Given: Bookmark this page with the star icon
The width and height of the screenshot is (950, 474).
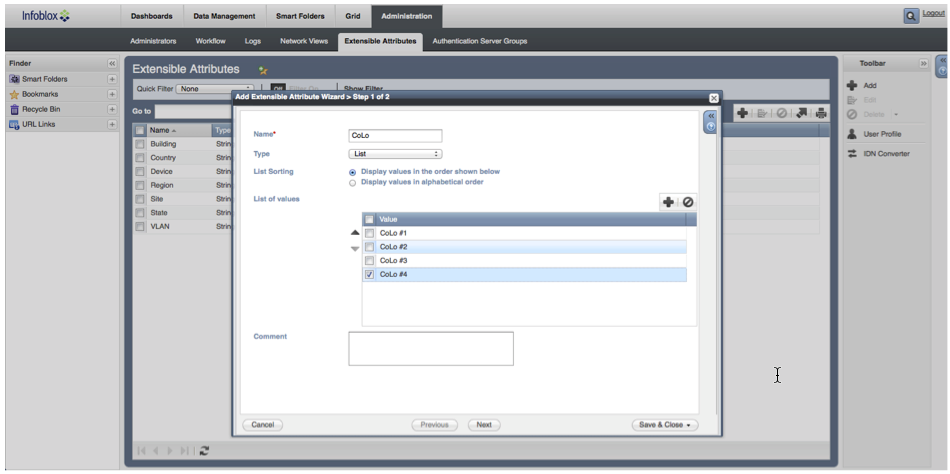Looking at the screenshot, I should (x=263, y=70).
